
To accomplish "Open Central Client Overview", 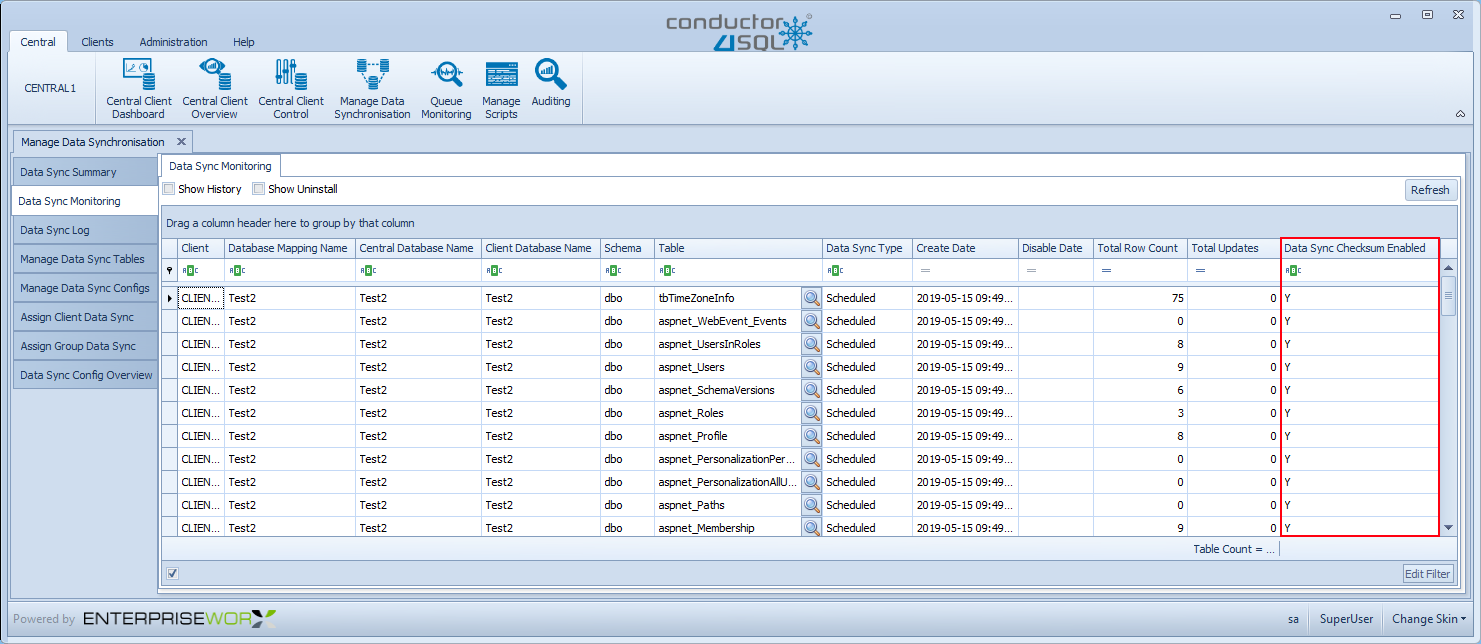I will 215,87.
